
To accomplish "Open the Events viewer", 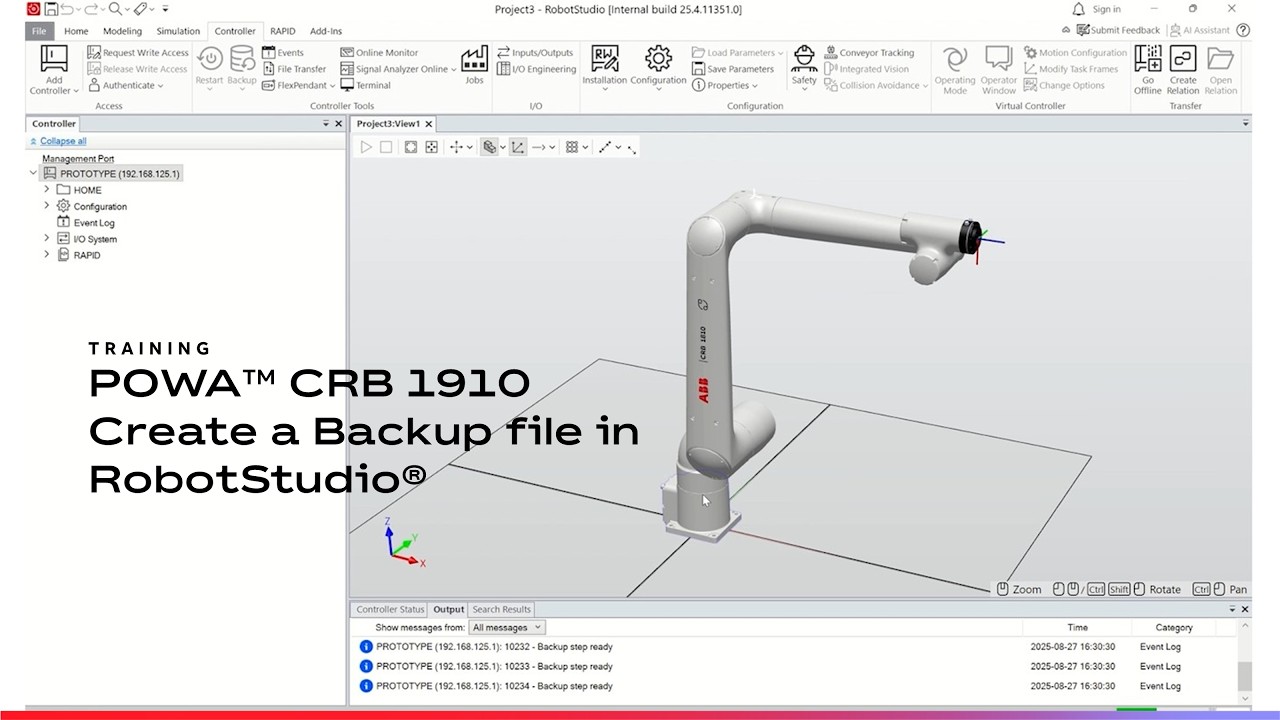I will (283, 53).
